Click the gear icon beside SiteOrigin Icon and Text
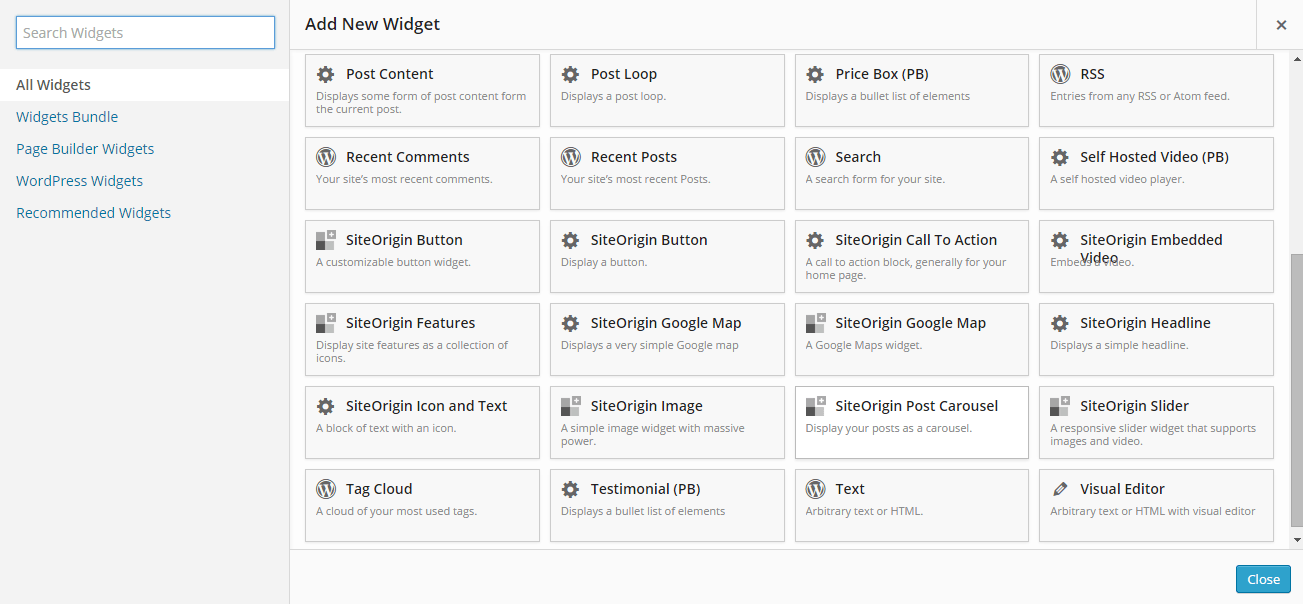 325,406
